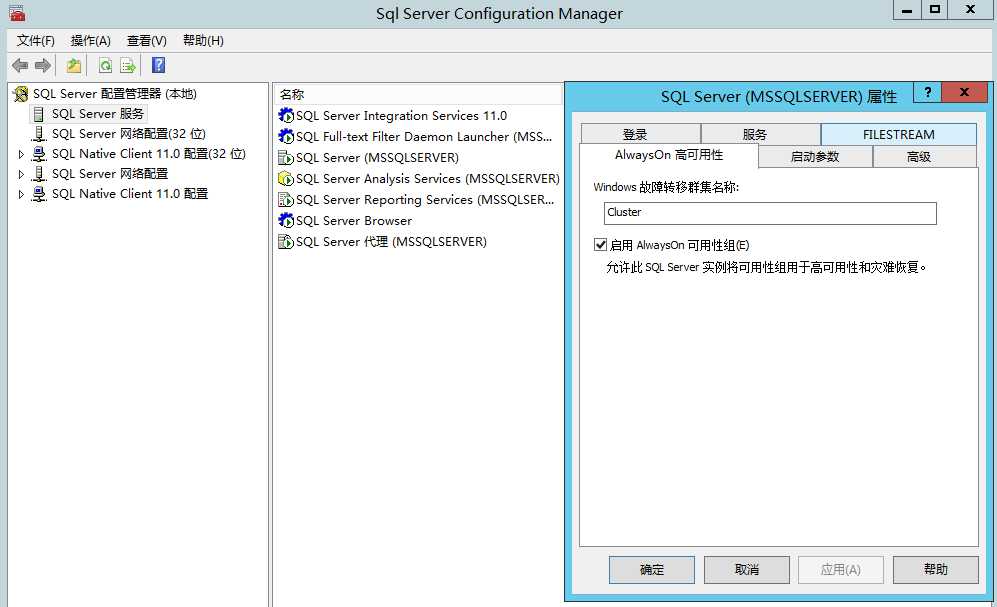Click the Reporting Services service icon
Image resolution: width=997 pixels, height=607 pixels.
click(286, 200)
